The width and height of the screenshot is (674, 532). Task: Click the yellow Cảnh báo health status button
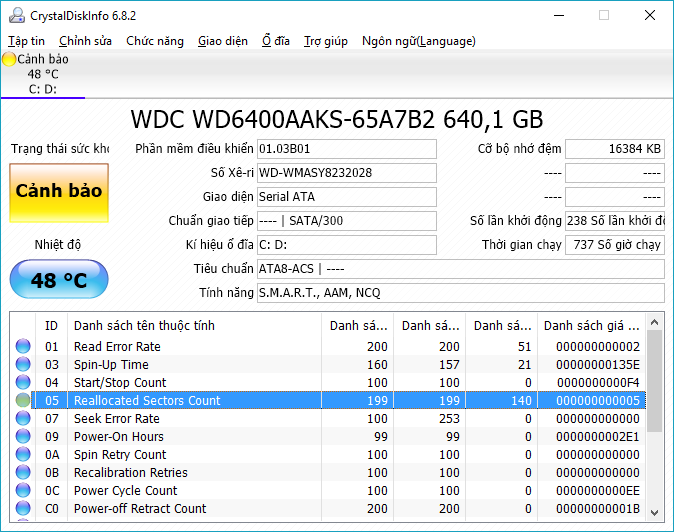(x=59, y=193)
